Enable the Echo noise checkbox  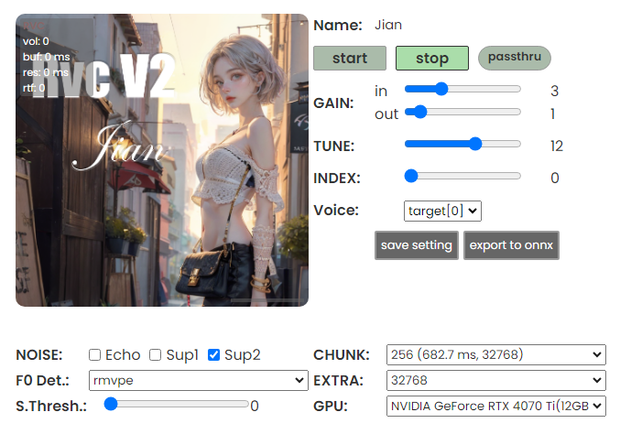(95, 355)
